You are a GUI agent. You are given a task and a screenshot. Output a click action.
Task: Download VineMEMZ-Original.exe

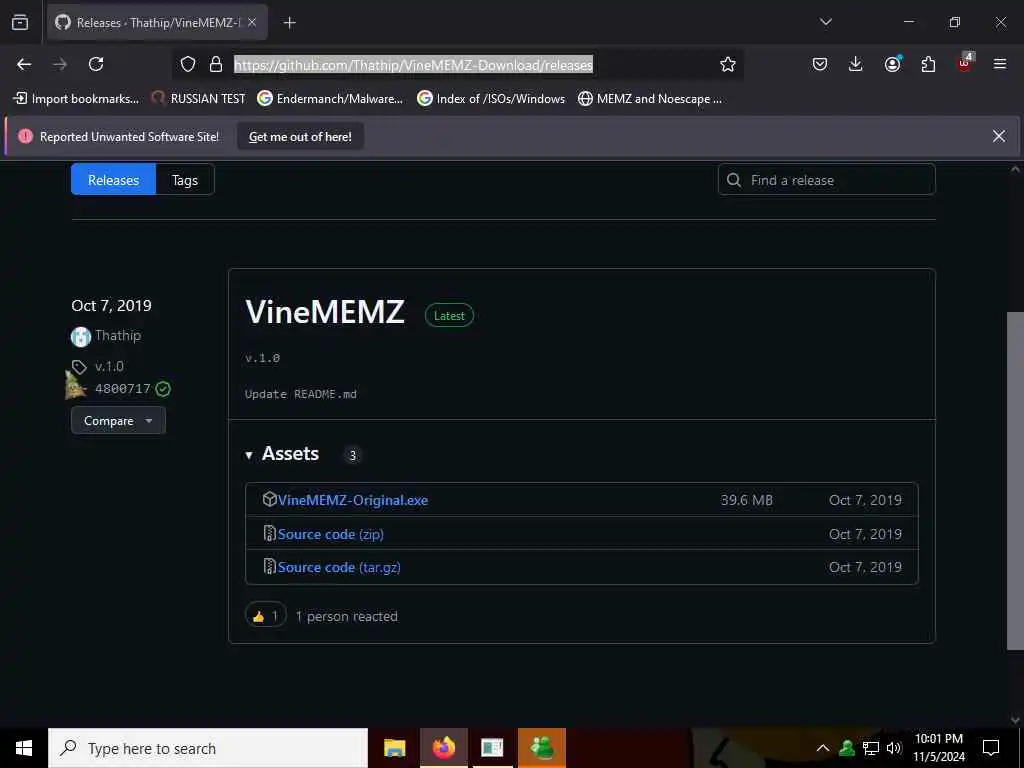pos(353,500)
